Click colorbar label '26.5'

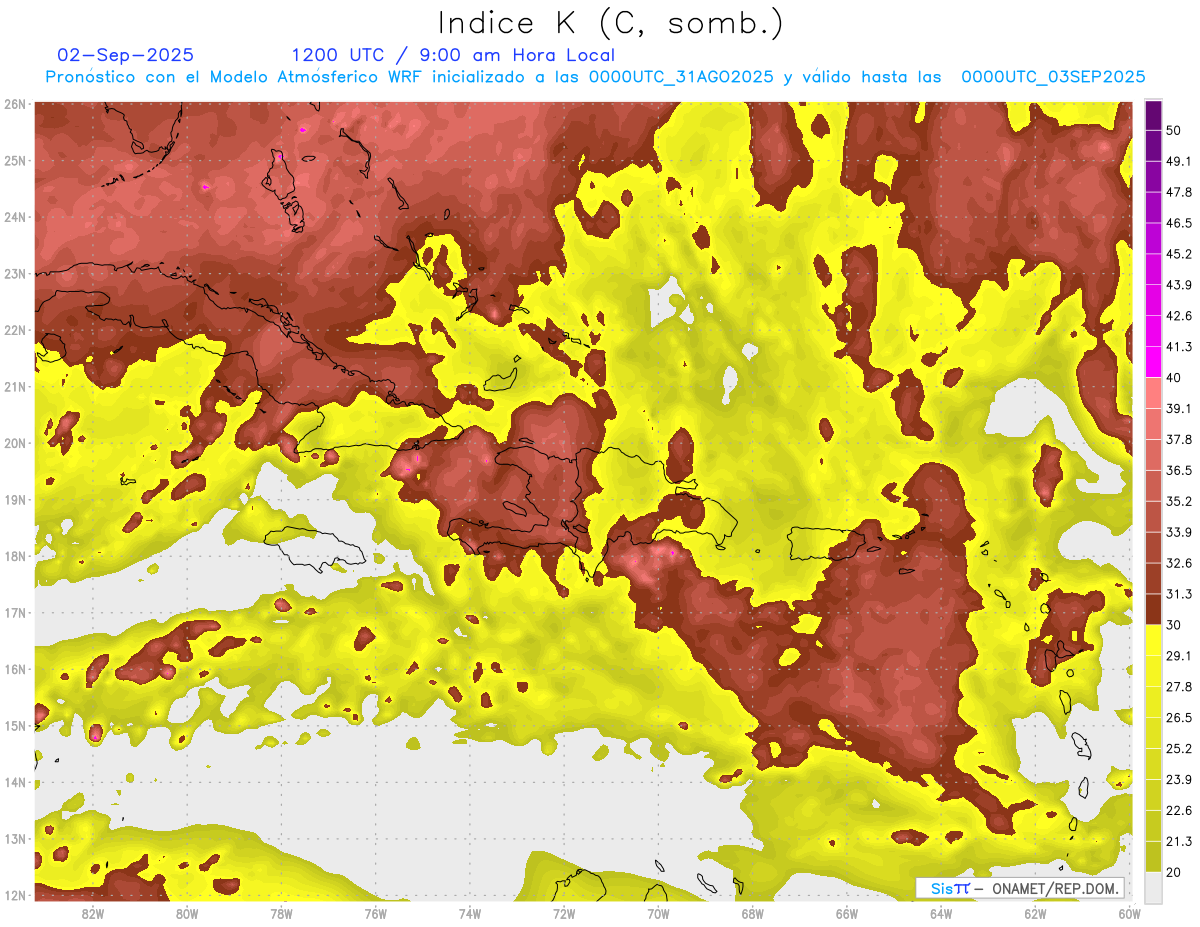(x=1179, y=718)
